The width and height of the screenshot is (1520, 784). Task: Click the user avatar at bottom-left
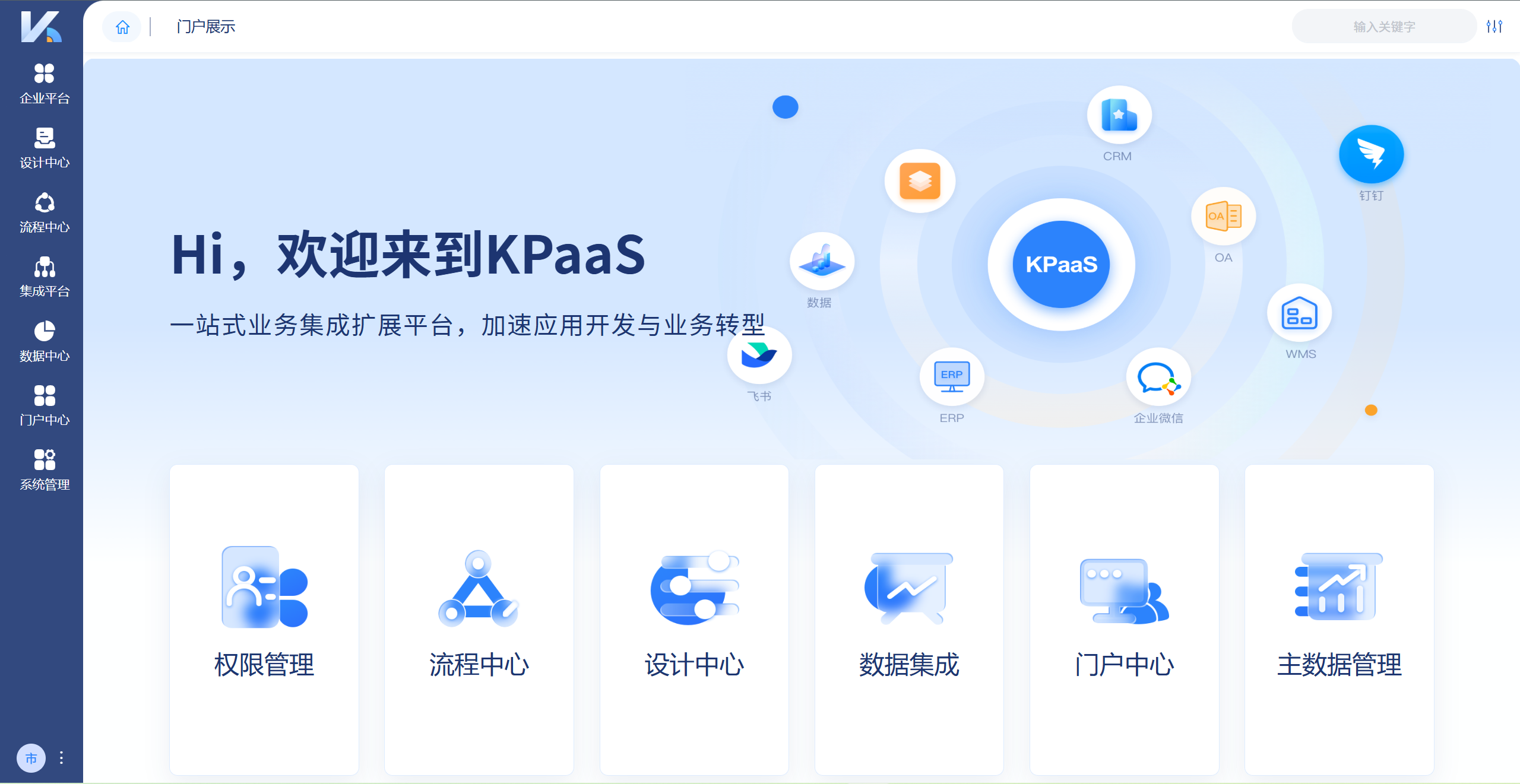(31, 757)
